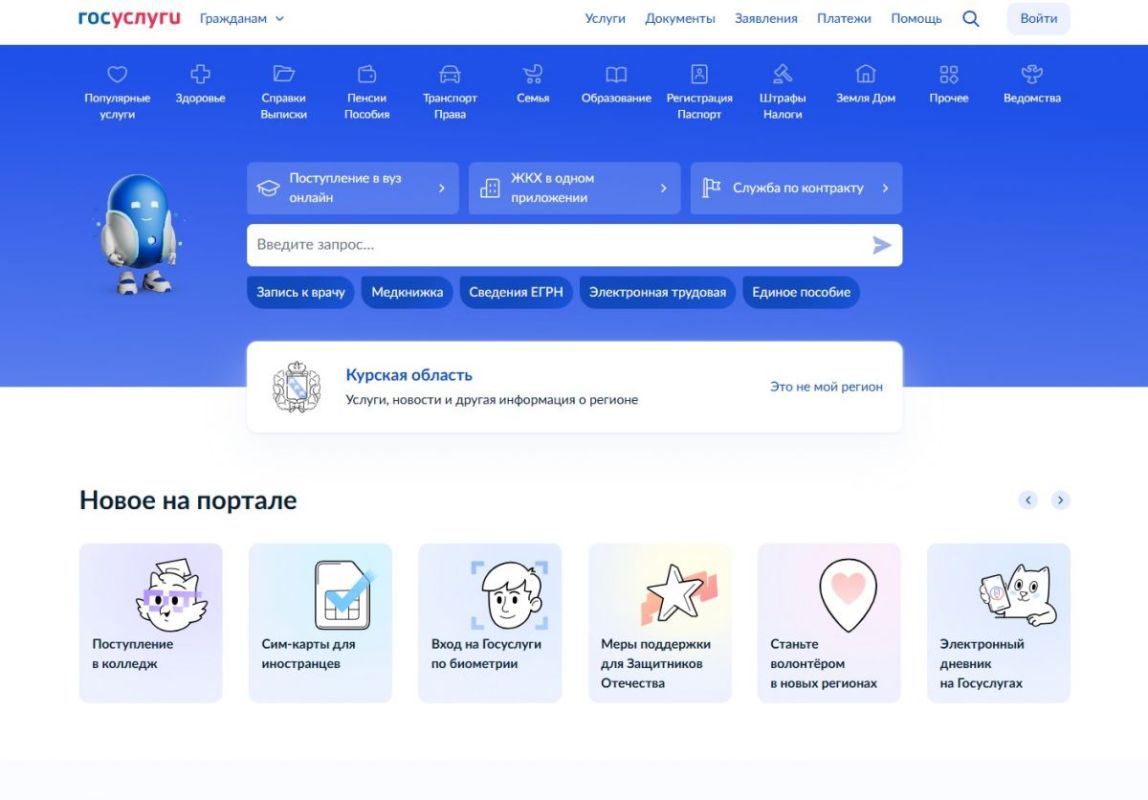Screen dimensions: 1148x800
Task: Click the Госуслуги logo
Action: (x=129, y=18)
